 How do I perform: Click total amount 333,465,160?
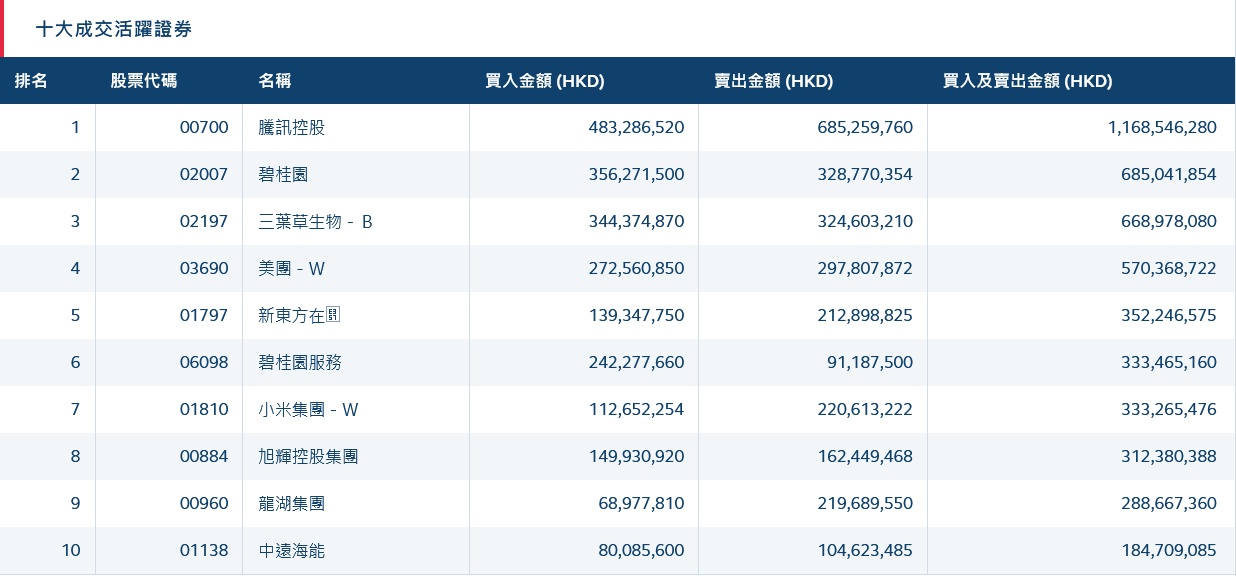[1169, 363]
